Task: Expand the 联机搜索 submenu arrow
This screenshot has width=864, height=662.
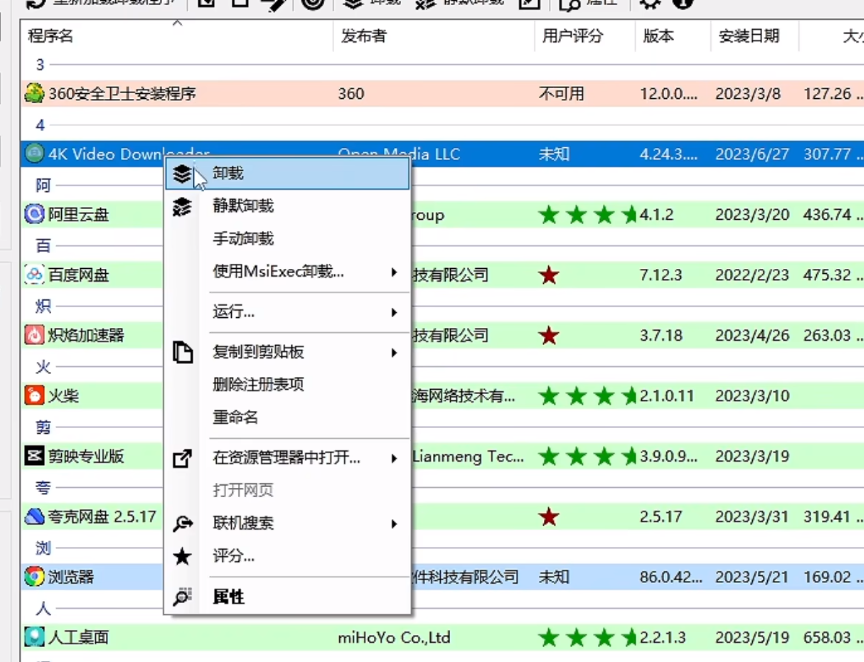Action: [394, 524]
